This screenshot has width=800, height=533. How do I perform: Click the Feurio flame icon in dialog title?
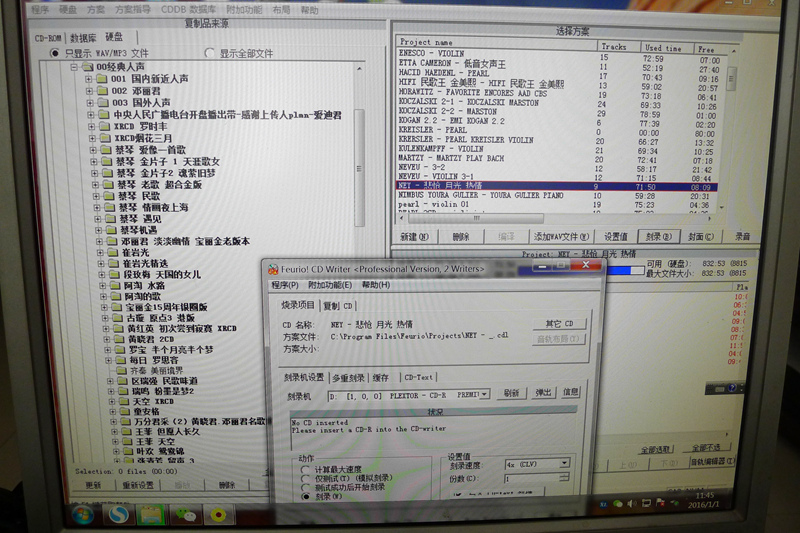[x=273, y=269]
